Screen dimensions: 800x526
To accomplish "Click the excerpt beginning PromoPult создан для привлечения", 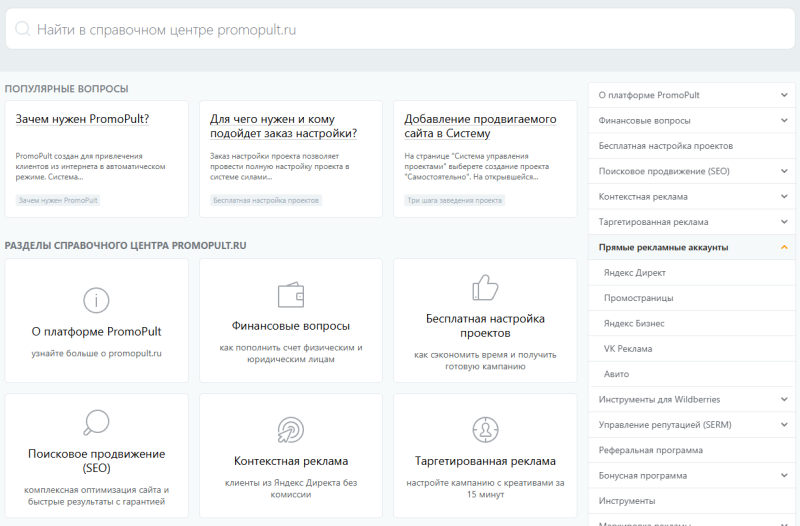I will (x=90, y=166).
